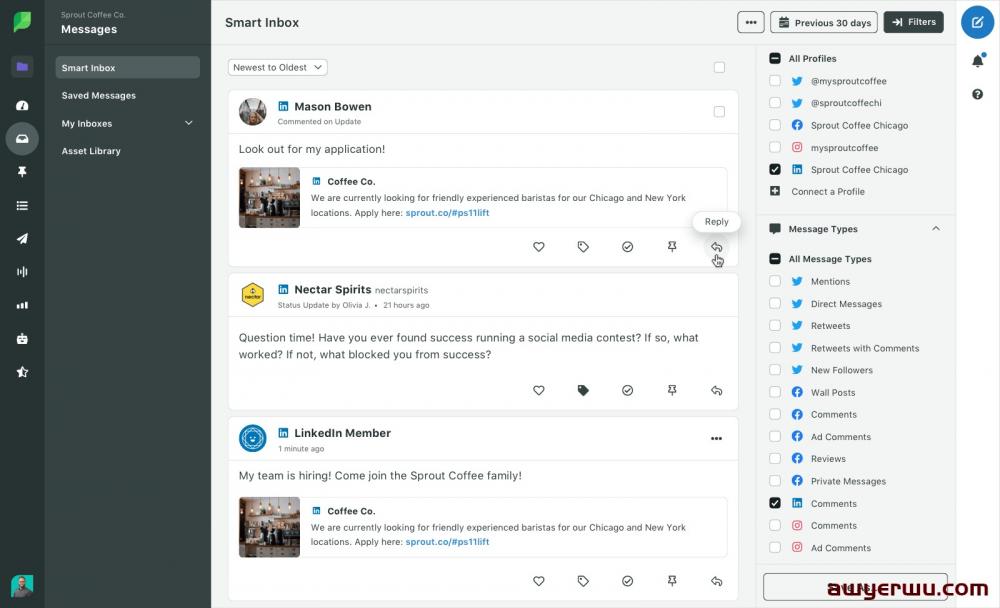This screenshot has height=608, width=1000.
Task: Click the Filters button
Action: tap(913, 22)
